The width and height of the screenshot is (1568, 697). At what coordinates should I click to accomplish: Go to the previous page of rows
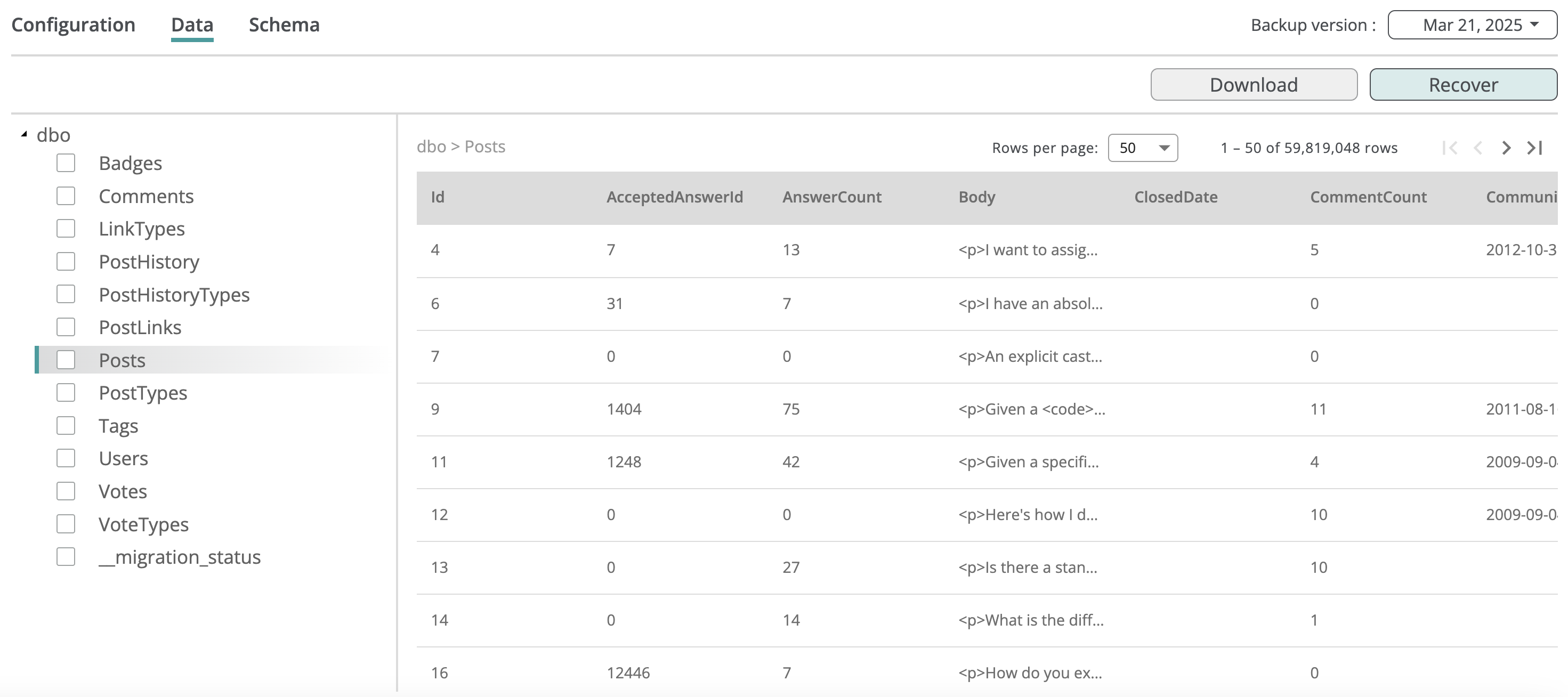click(x=1478, y=148)
